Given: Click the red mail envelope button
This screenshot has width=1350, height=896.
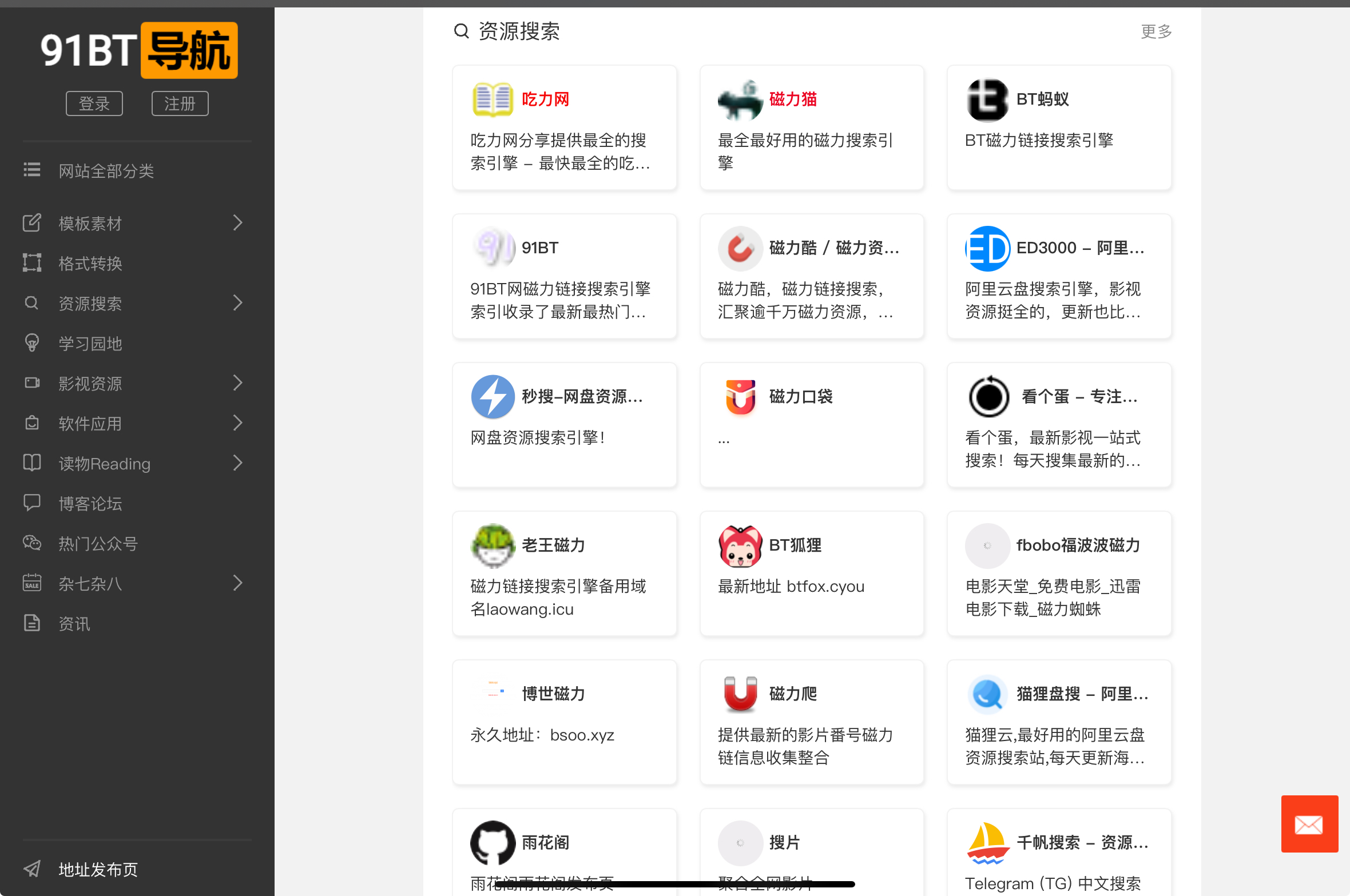Looking at the screenshot, I should coord(1309,824).
